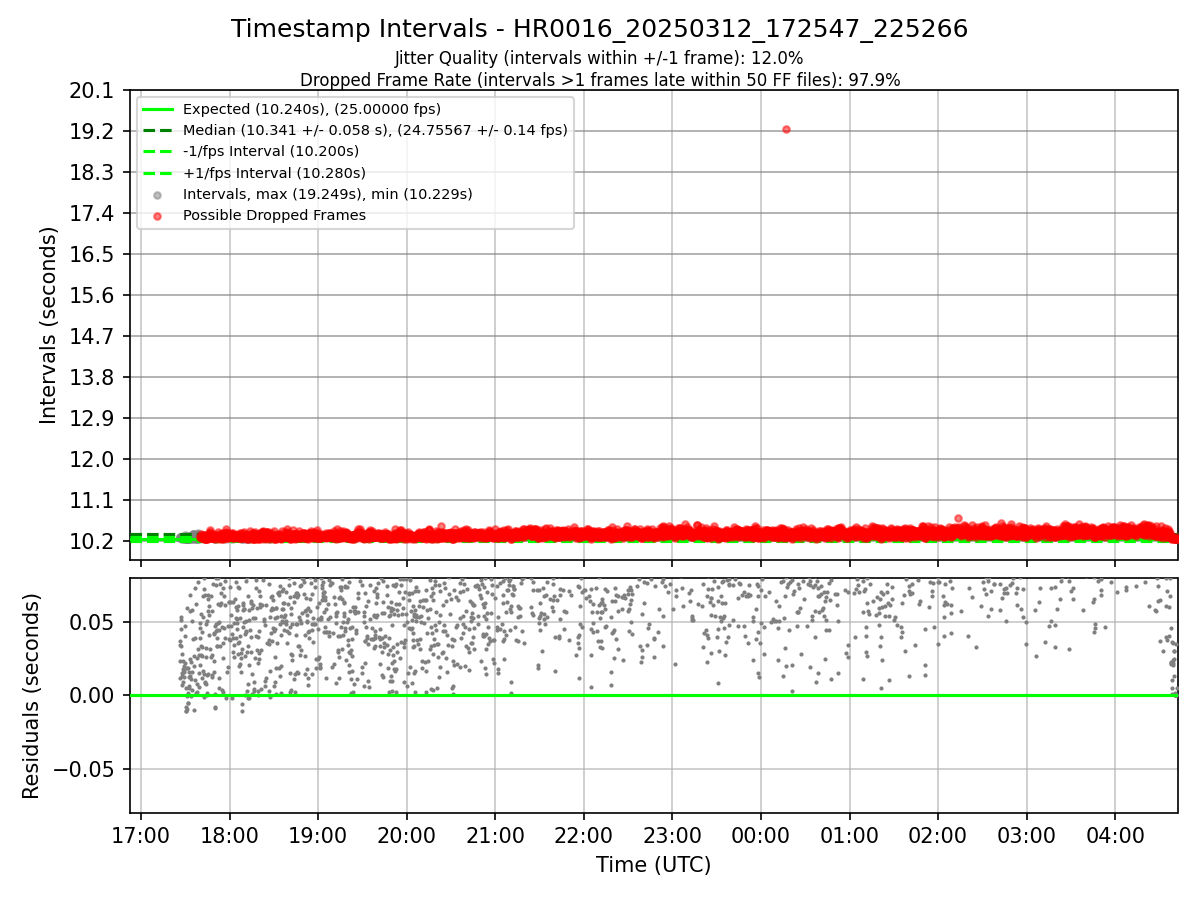Click the red outlier point just after 02:00
The width and height of the screenshot is (1200, 900).
click(958, 518)
